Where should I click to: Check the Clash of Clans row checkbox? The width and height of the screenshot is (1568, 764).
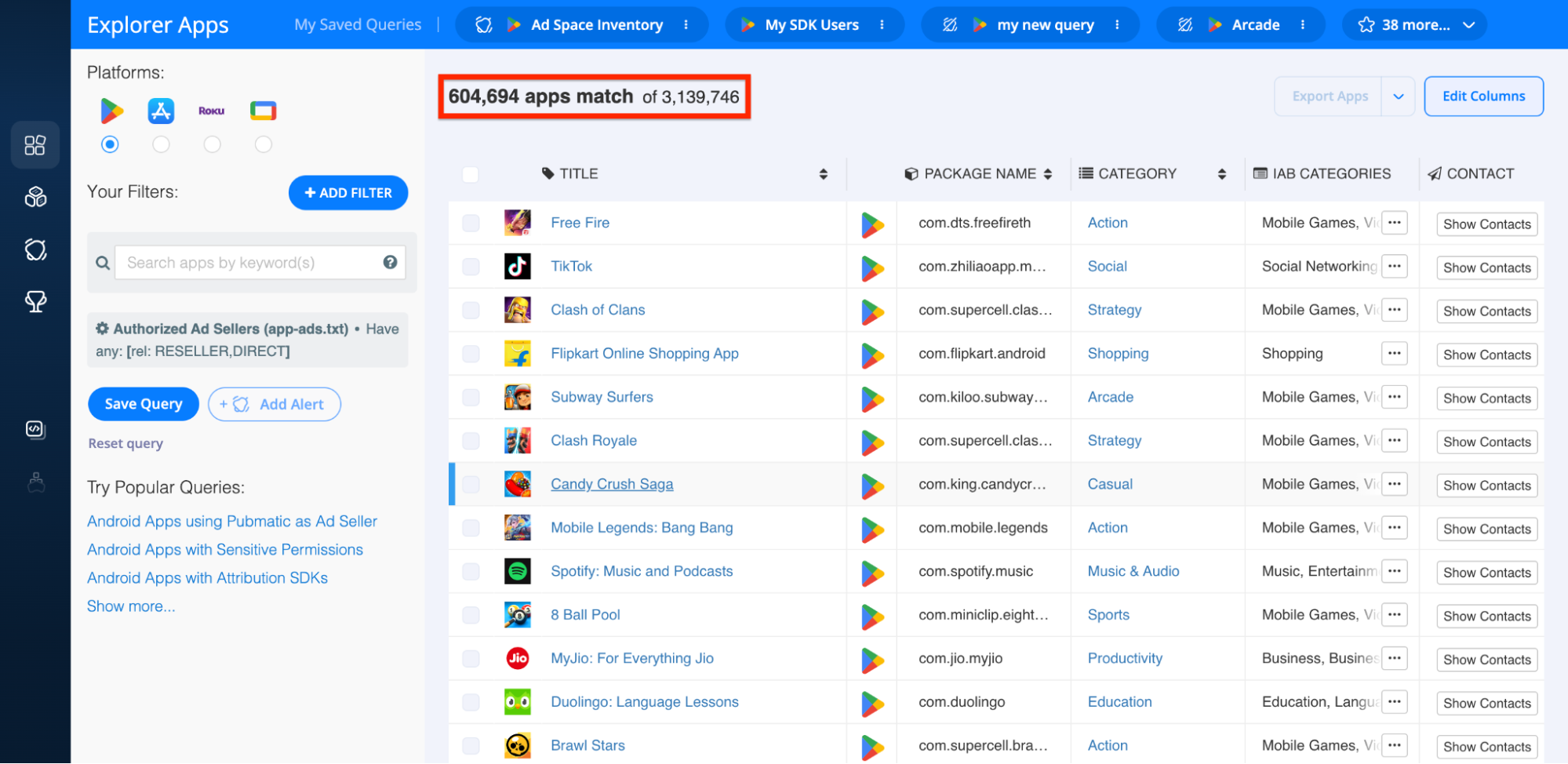coord(471,310)
